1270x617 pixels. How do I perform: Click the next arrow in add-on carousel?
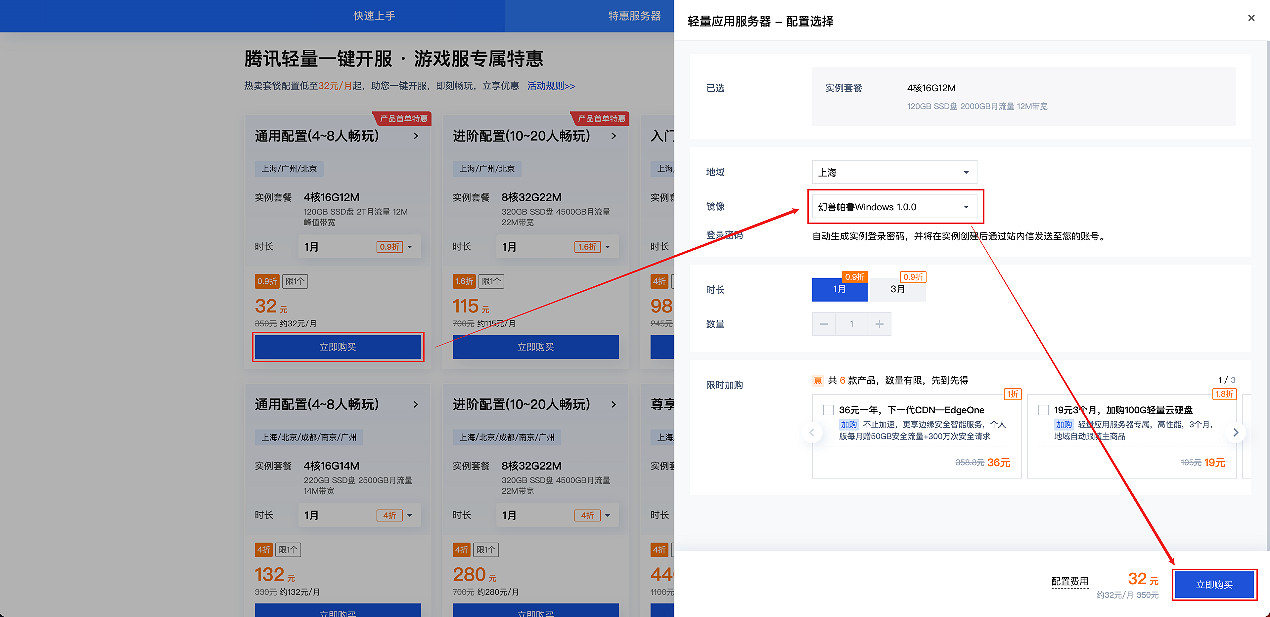tap(1236, 432)
